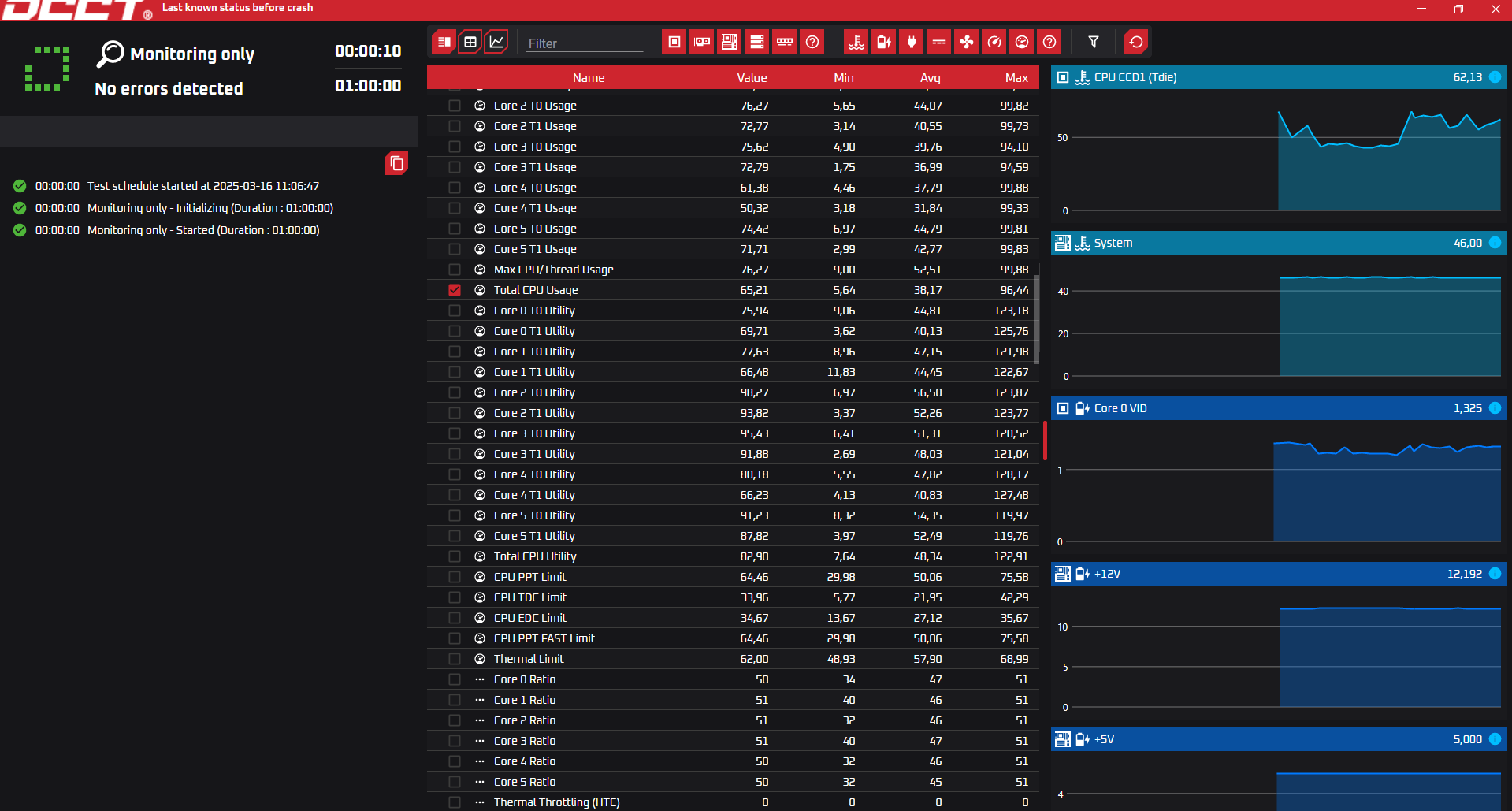Check the CPU EDC Limit checkbox

pos(455,618)
